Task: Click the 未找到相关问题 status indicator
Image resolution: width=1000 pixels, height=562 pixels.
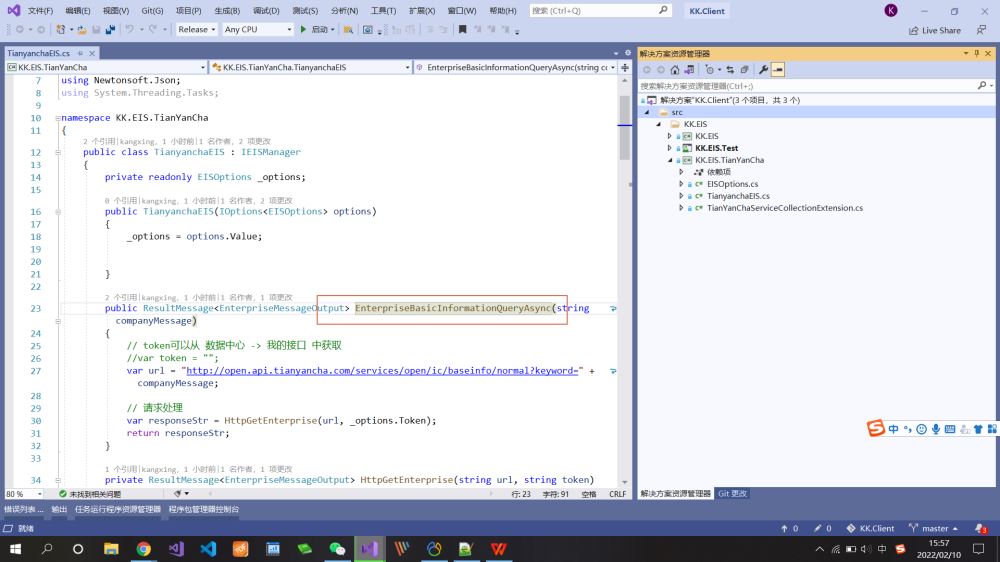Action: click(x=89, y=494)
